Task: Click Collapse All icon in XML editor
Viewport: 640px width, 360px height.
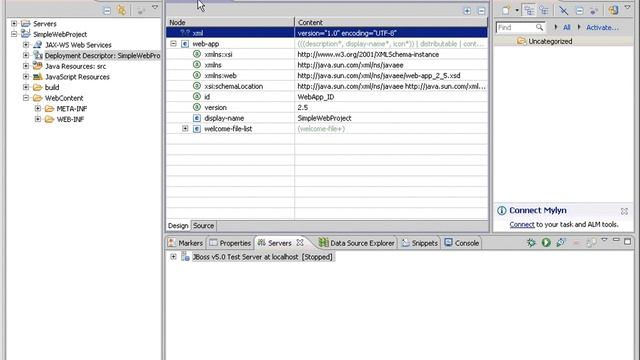Action: tap(482, 11)
